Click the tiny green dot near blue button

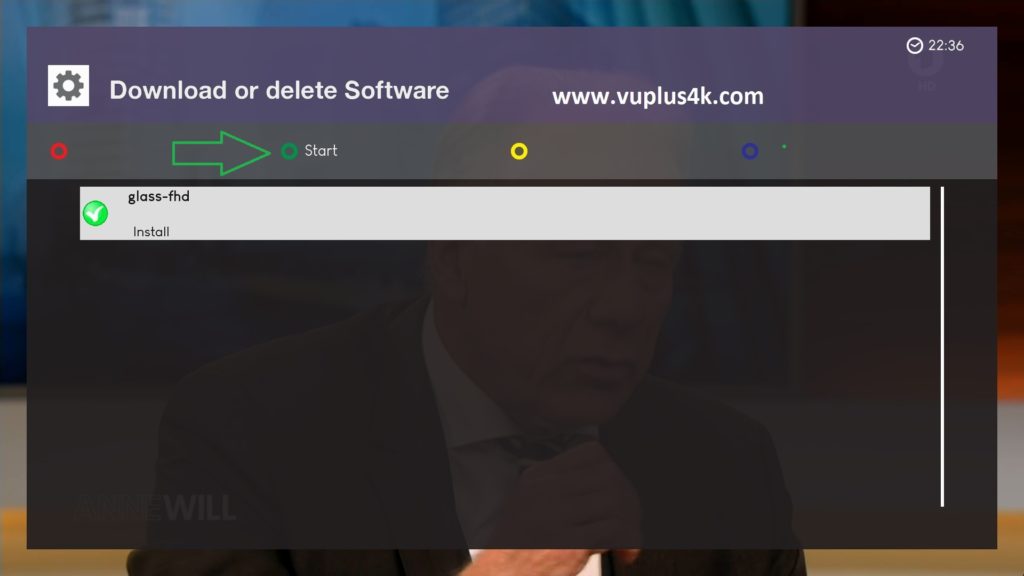[784, 147]
